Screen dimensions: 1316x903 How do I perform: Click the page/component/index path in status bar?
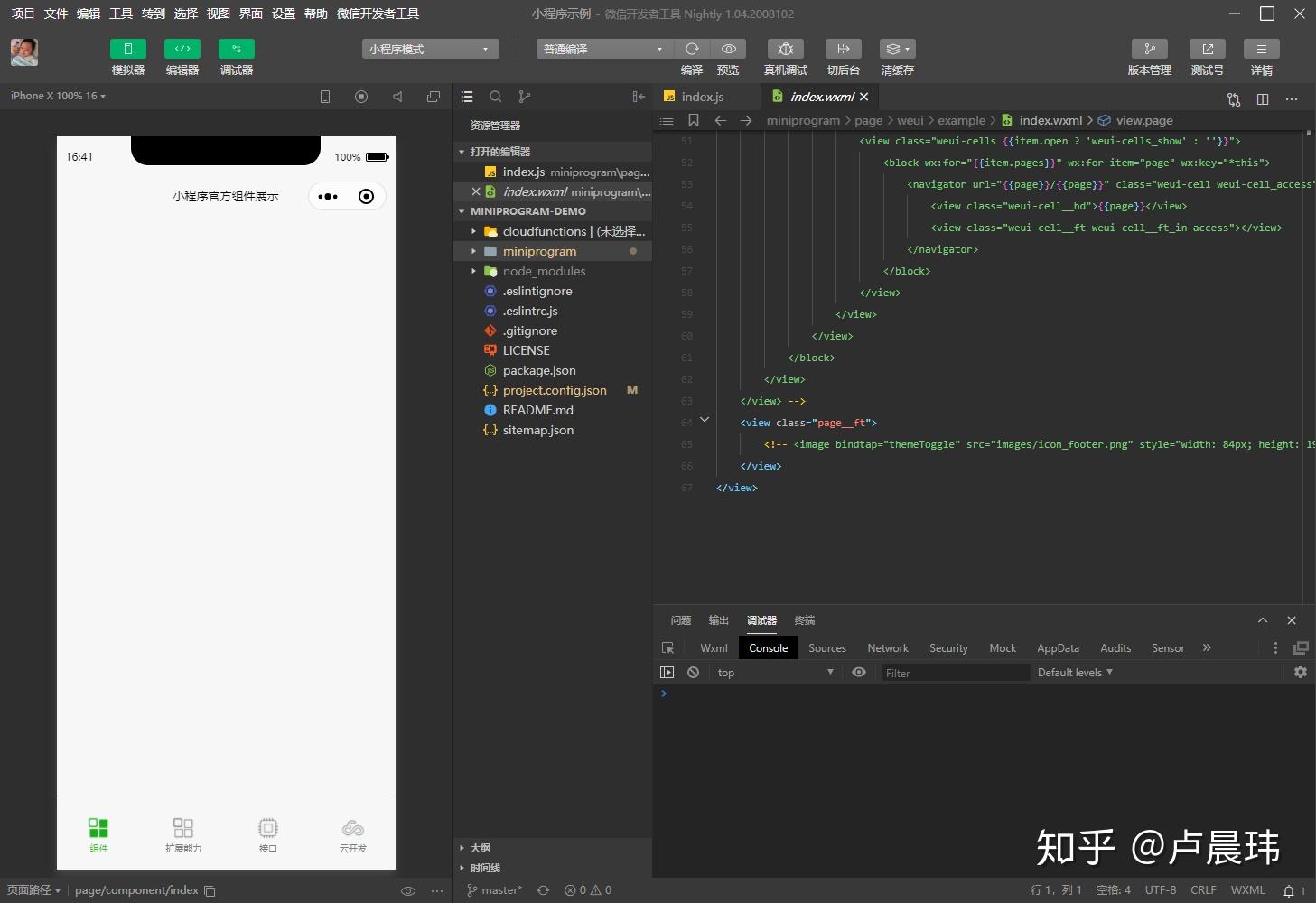pos(136,889)
